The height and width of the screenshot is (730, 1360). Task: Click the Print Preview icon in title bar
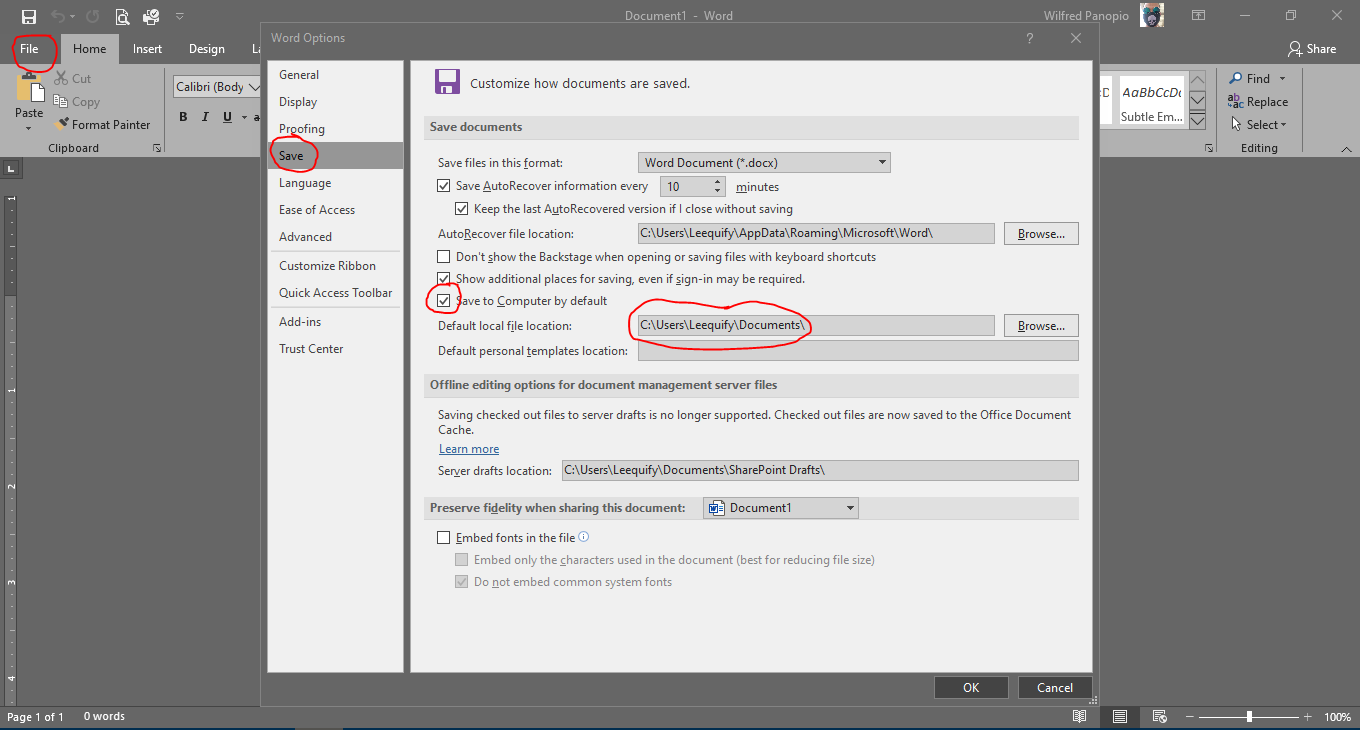click(122, 16)
